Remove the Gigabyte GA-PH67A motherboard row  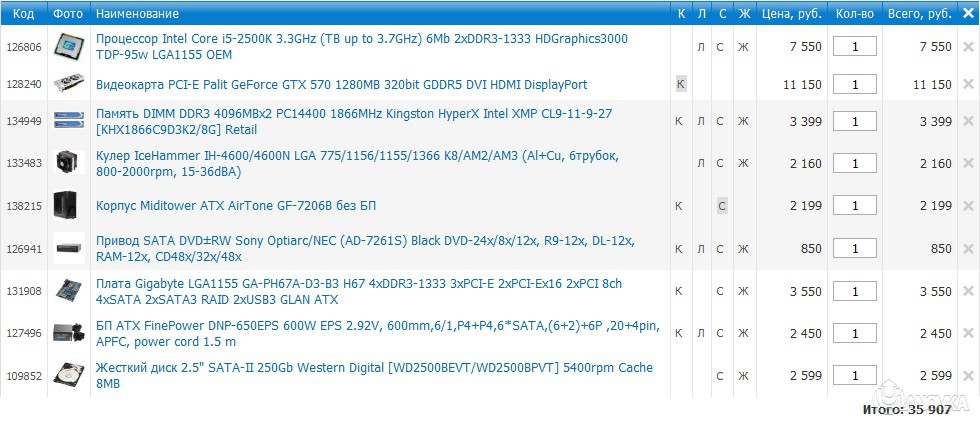[x=968, y=291]
